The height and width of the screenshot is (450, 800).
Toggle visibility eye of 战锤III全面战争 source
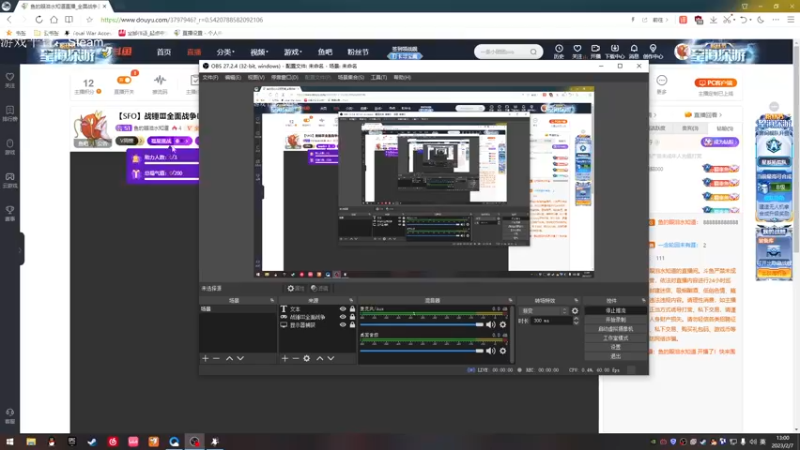(343, 317)
